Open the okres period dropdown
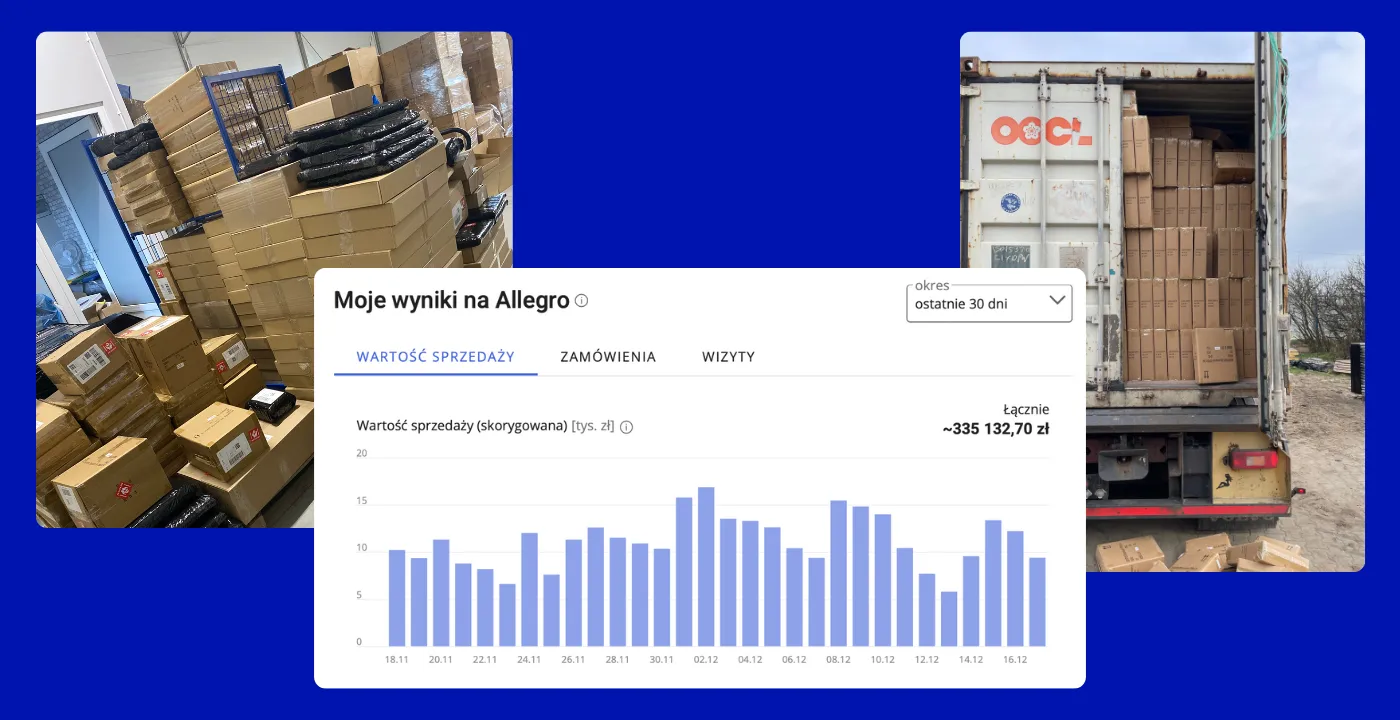 tap(988, 304)
